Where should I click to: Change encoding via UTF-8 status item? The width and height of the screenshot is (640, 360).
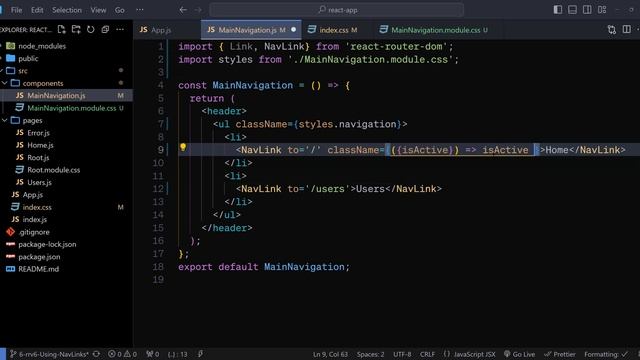tap(402, 354)
